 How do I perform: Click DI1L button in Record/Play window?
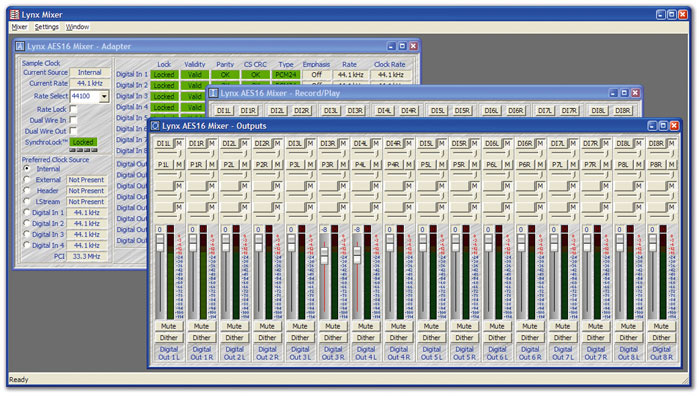click(224, 110)
